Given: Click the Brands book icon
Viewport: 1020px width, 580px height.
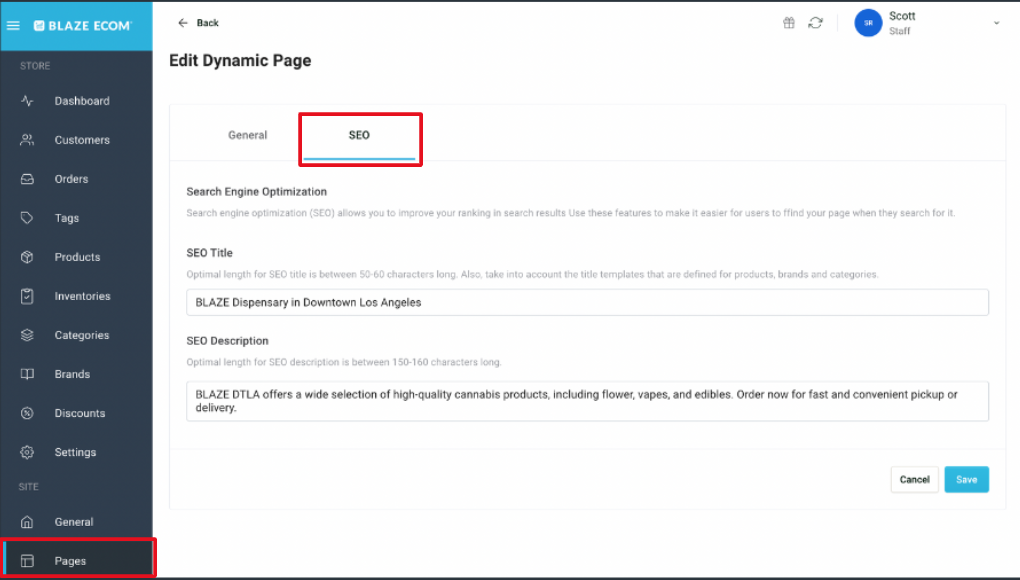Looking at the screenshot, I should [27, 374].
